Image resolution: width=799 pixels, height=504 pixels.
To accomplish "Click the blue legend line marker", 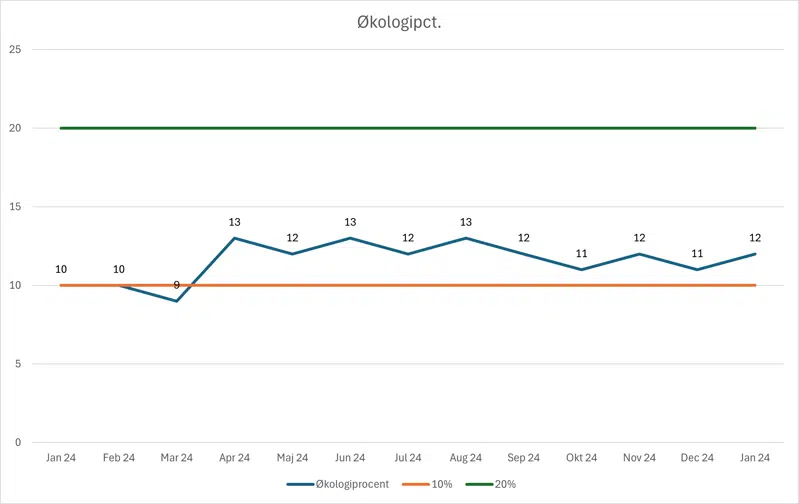I will 299,484.
